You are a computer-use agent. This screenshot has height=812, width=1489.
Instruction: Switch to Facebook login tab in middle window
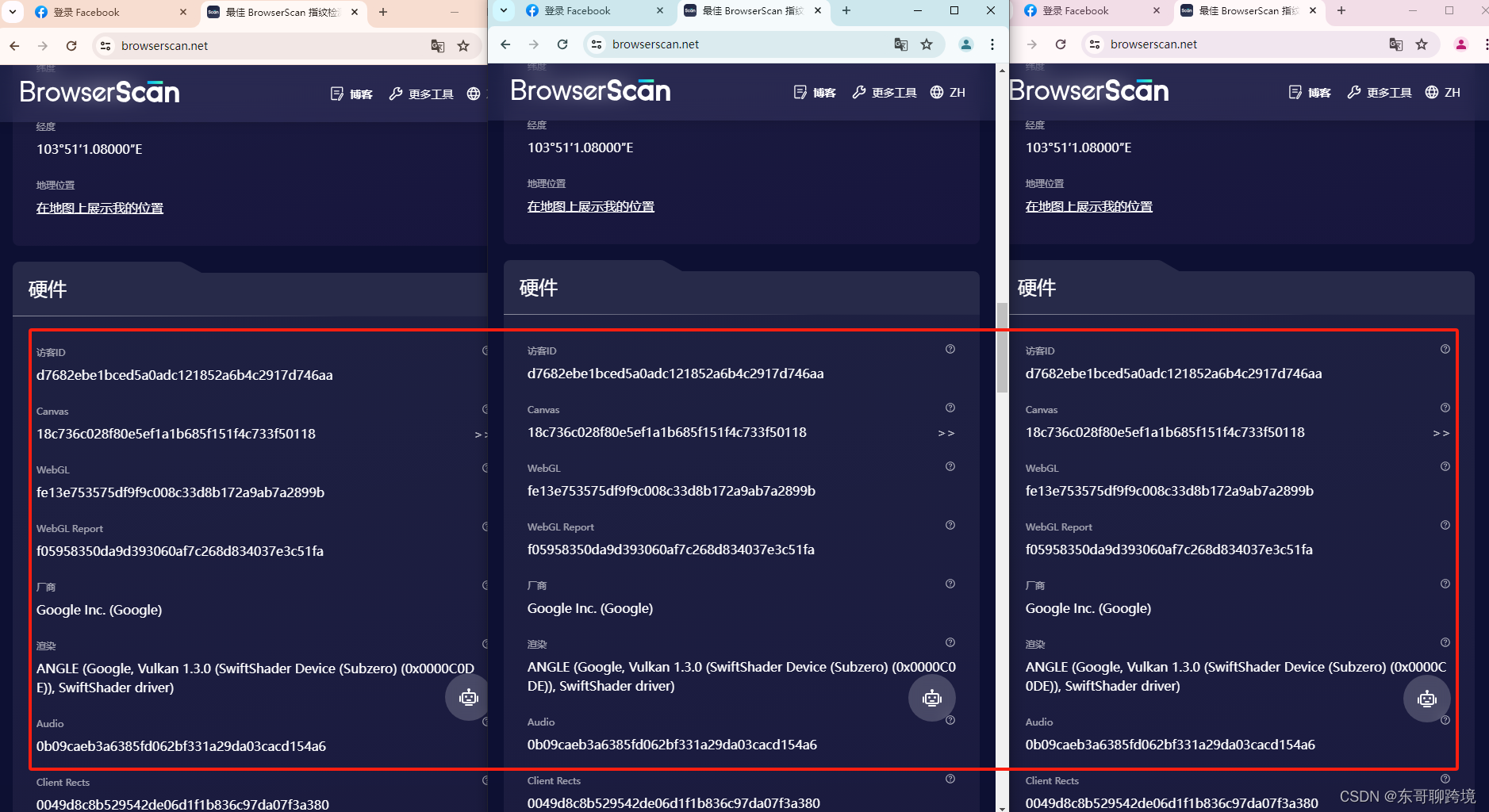[x=587, y=10]
